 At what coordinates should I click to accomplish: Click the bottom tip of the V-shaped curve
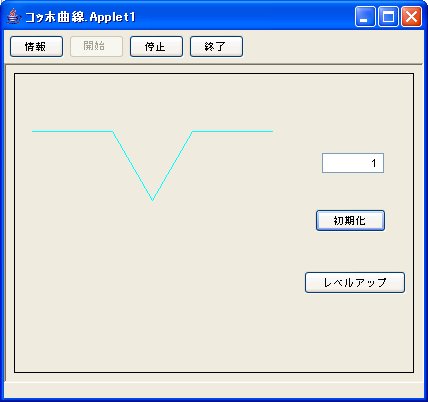tap(153, 200)
